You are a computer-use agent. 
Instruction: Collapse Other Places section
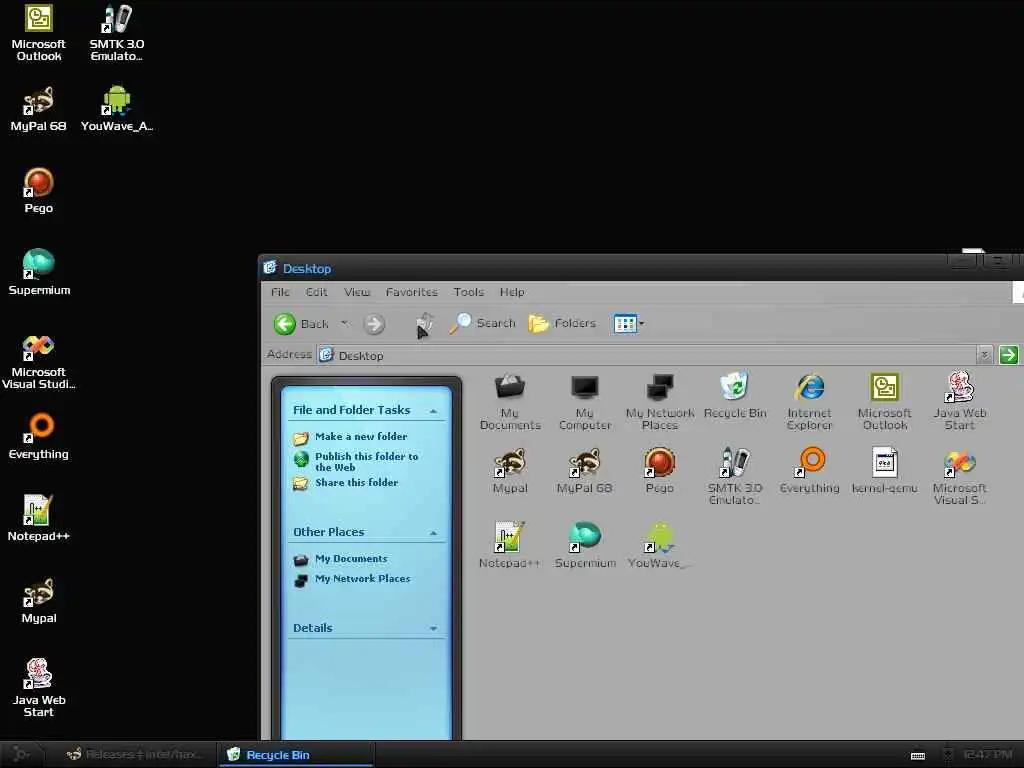click(433, 533)
